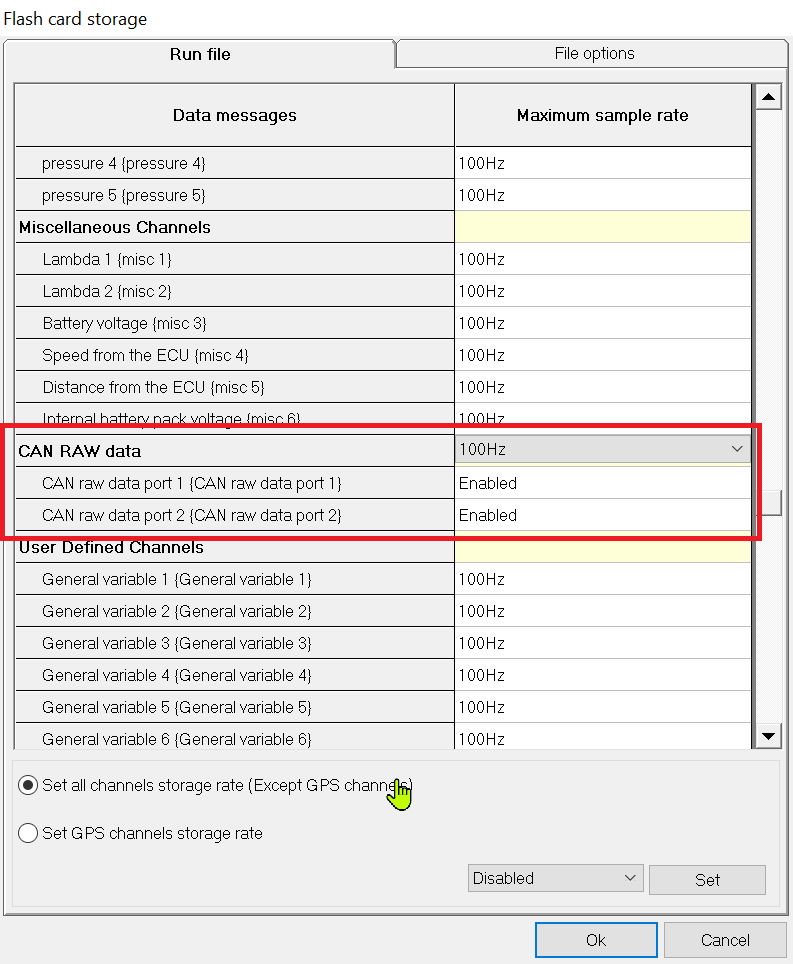Open the Disabled storage rate dropdown
This screenshot has height=964, width=793.
[x=555, y=878]
